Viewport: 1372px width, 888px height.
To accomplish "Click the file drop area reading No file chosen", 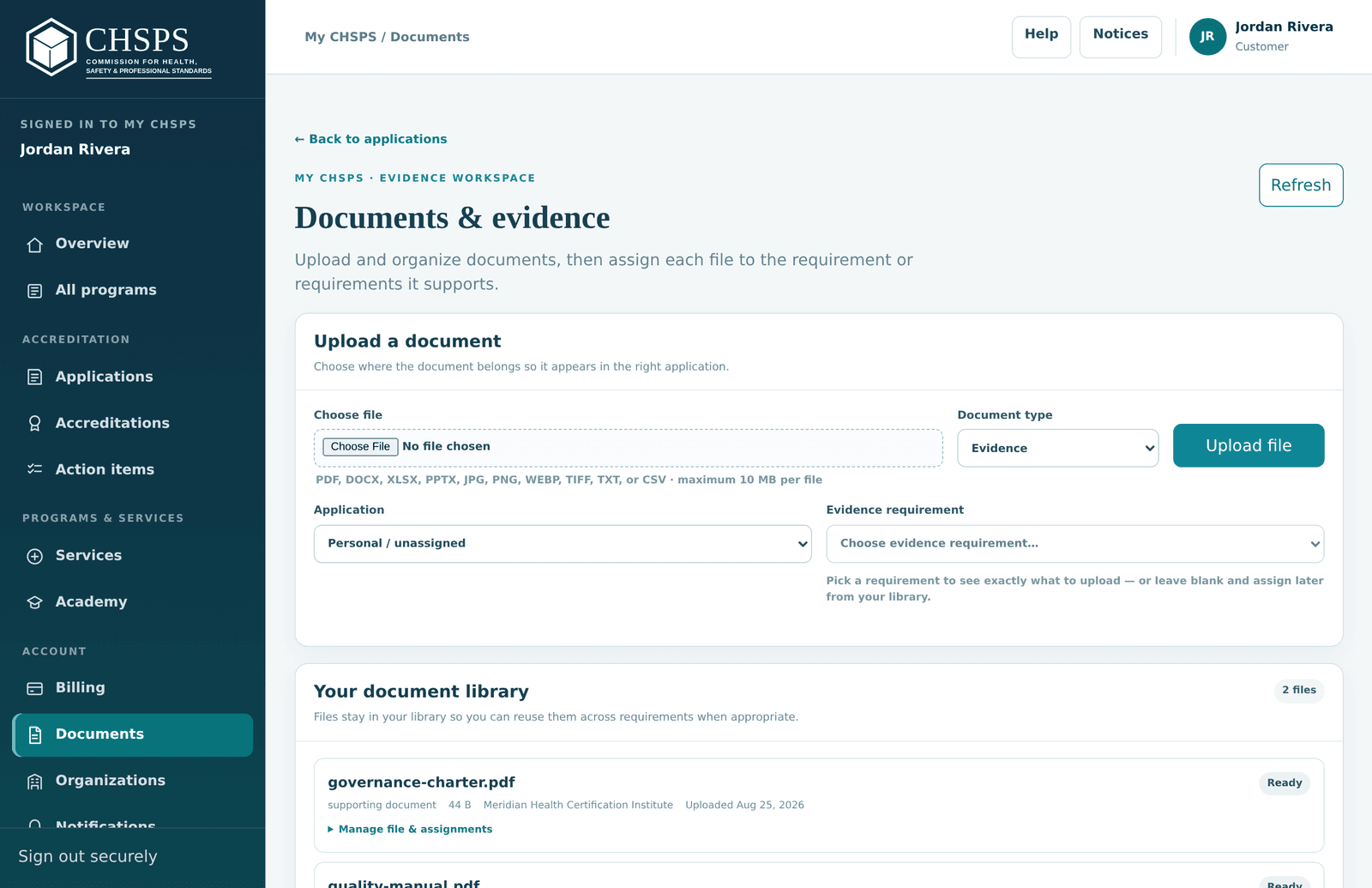I will [629, 448].
